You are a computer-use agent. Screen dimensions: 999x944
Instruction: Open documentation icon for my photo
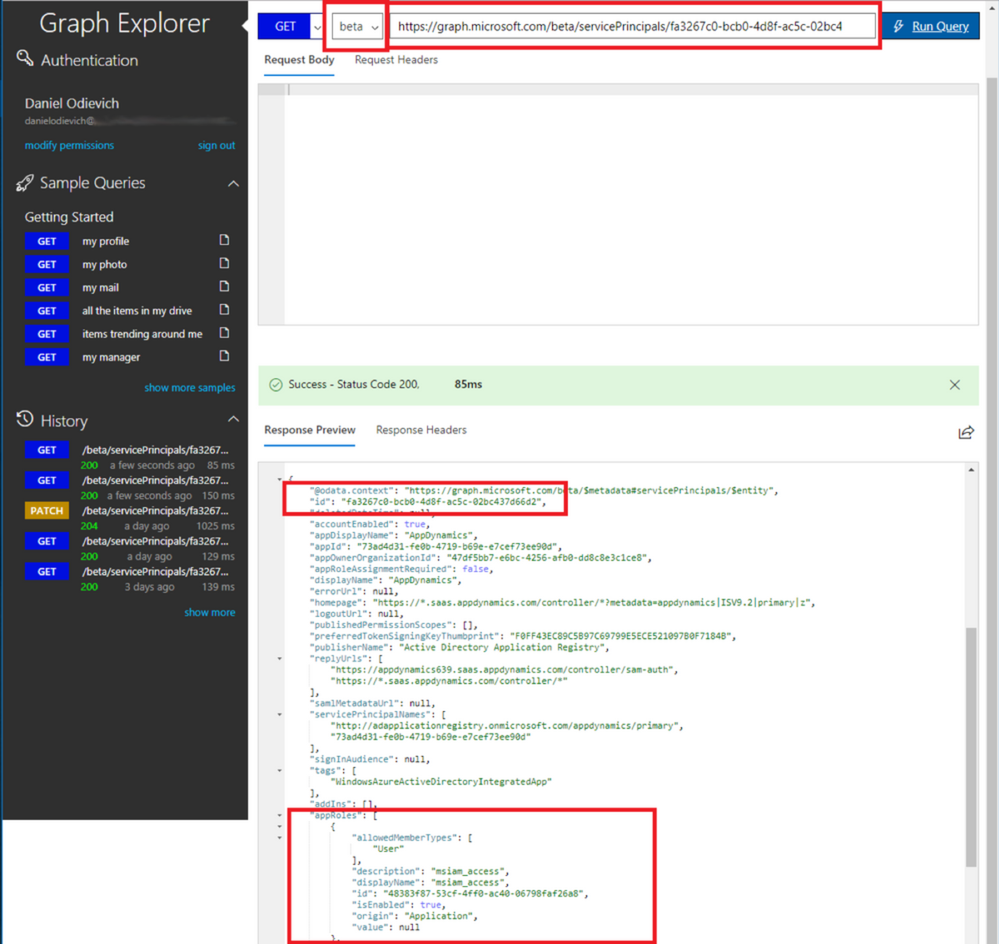(x=224, y=263)
